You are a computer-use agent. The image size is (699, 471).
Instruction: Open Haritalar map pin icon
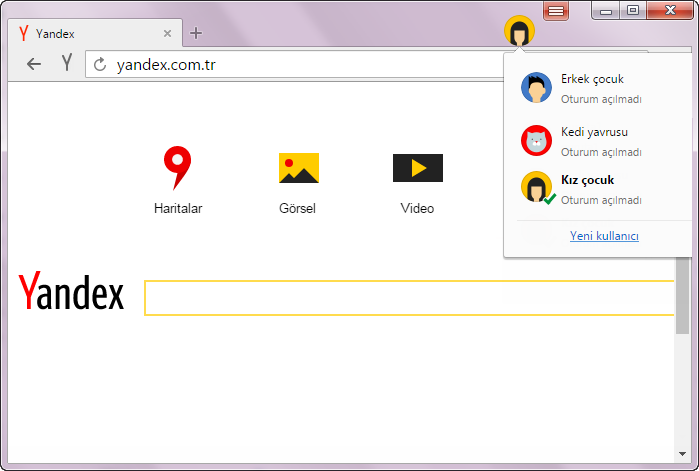click(177, 168)
